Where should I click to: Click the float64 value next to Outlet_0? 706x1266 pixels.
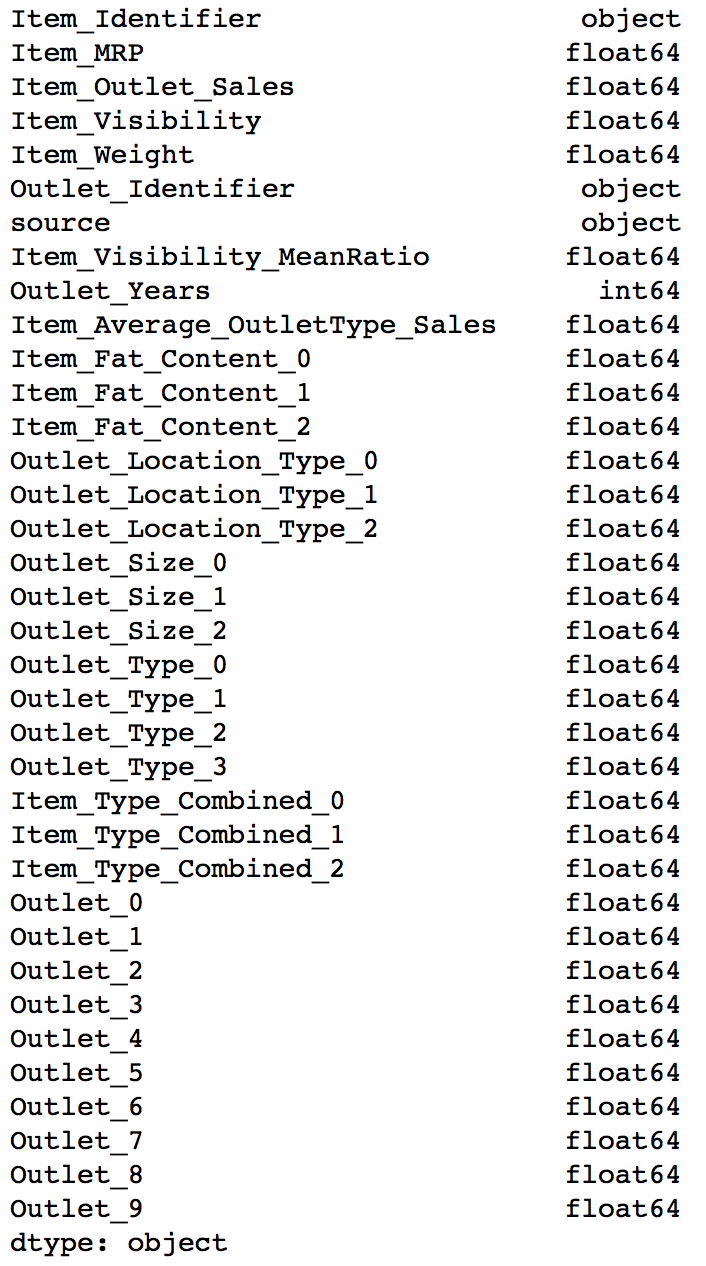622,903
